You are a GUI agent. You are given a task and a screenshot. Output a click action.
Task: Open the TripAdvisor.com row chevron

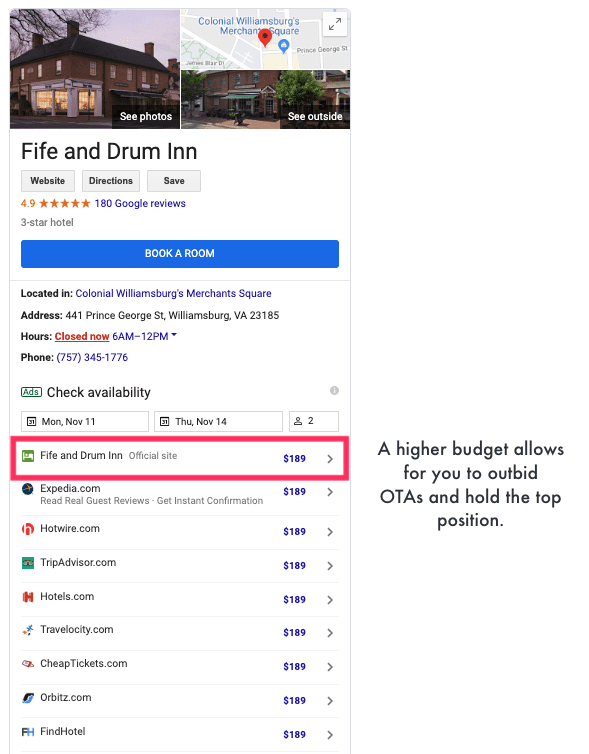coord(330,566)
